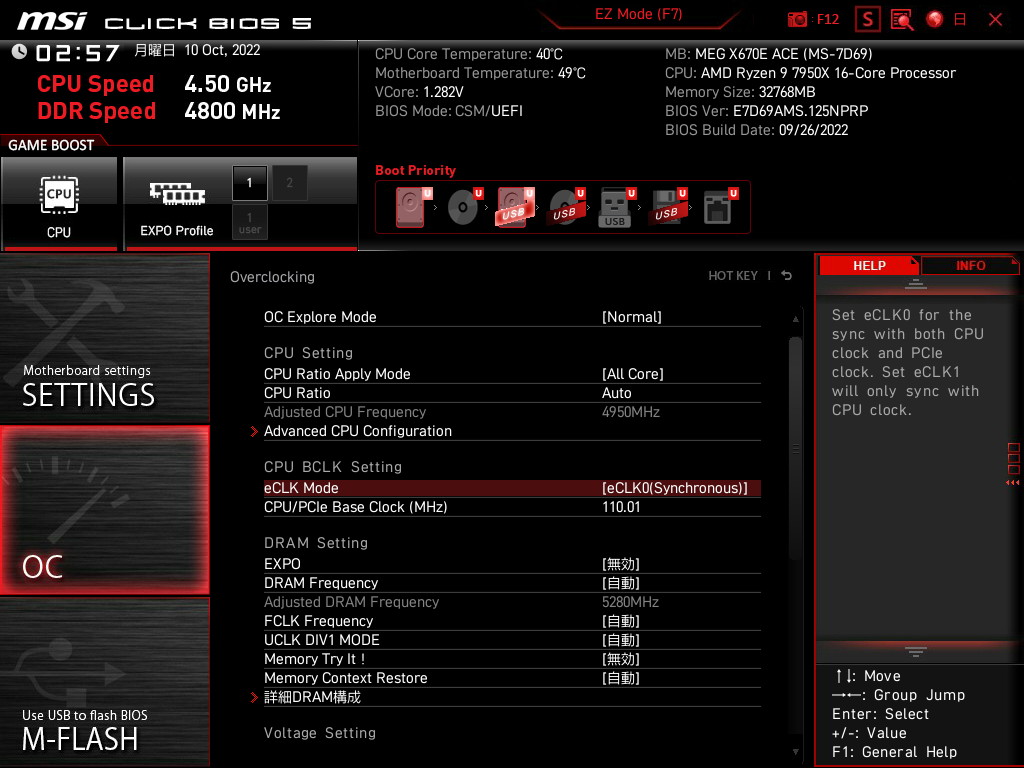Open the HOT KEY list
Viewport: 1024px width, 768px height.
tap(733, 276)
